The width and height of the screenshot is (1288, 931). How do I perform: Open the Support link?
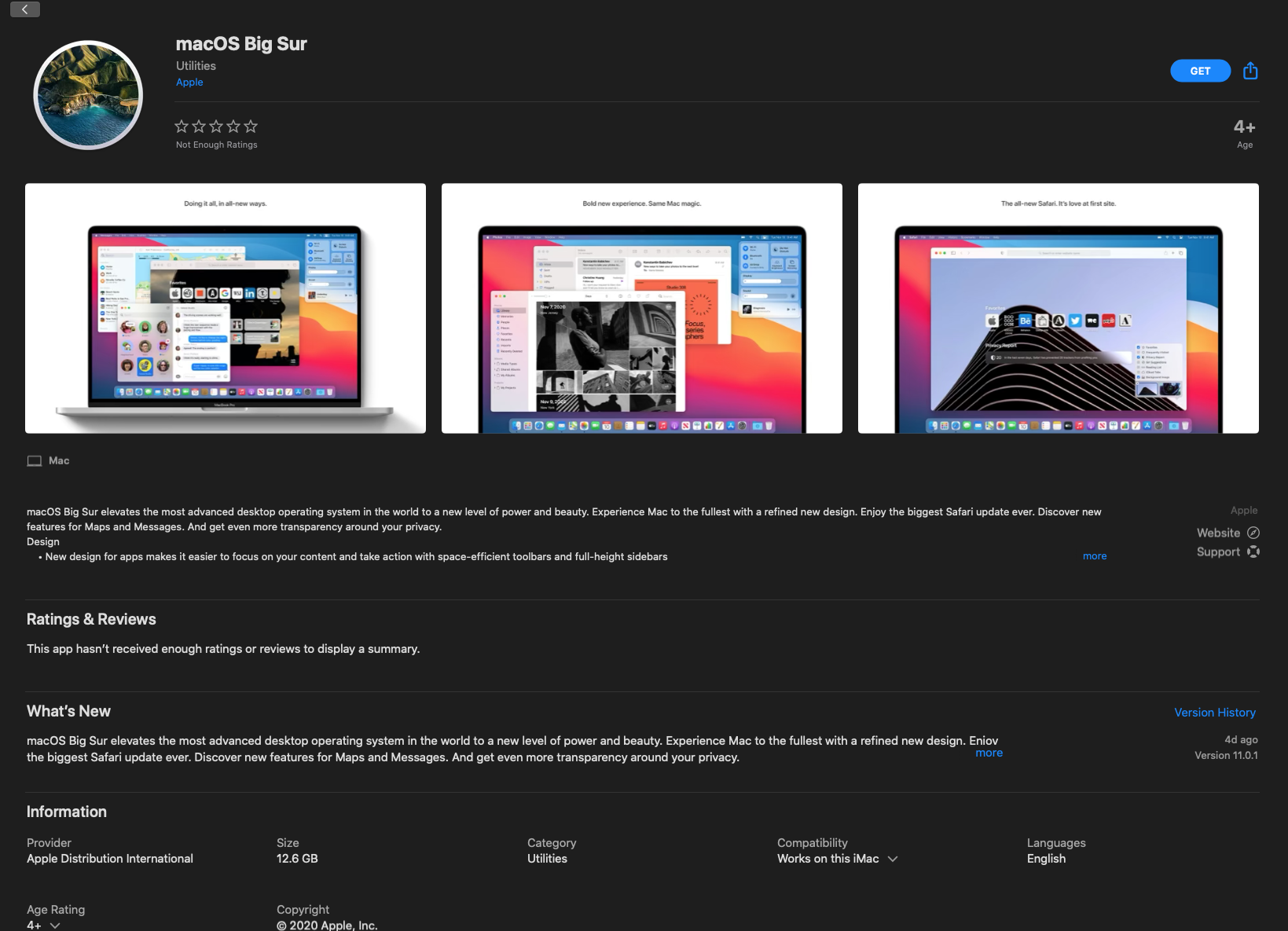tap(1218, 552)
